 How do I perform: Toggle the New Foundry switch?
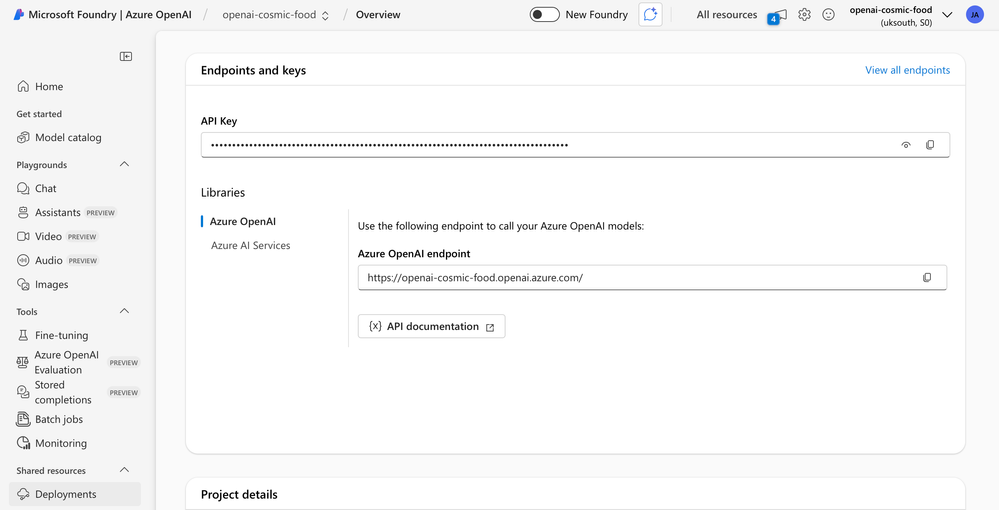point(544,15)
